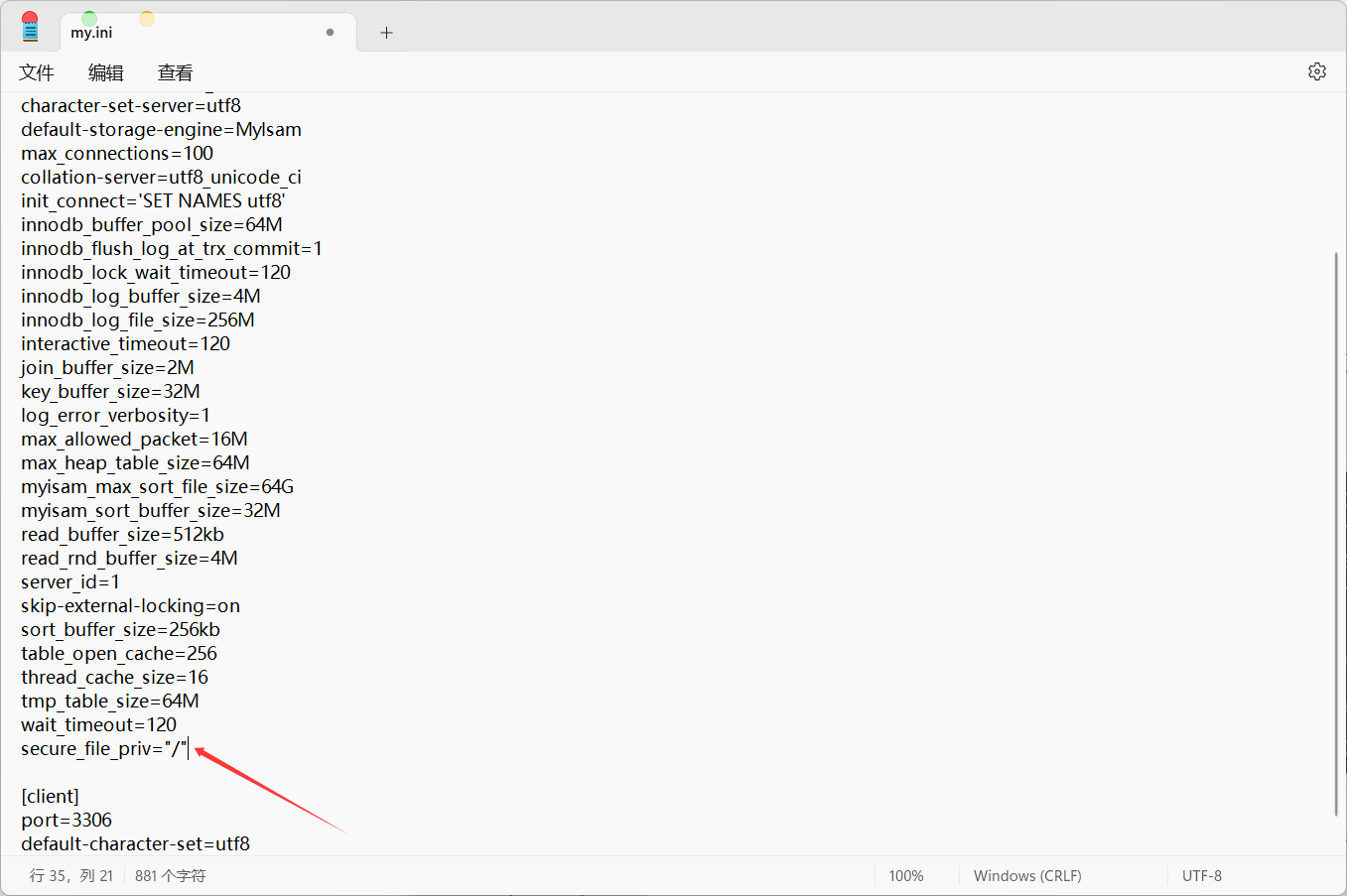
Task: Click the [client] section header
Action: pyautogui.click(x=50, y=797)
